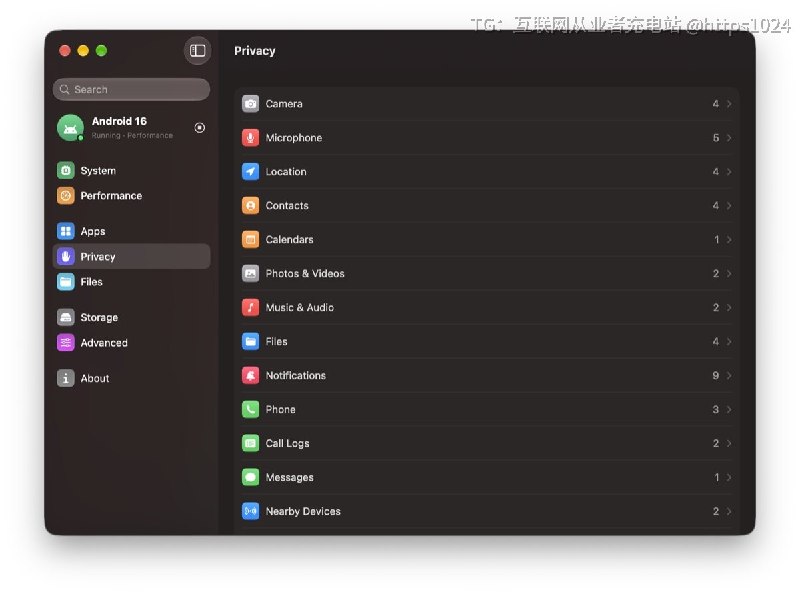Screen dimensions: 800x594
Task: Click the About info icon in sidebar
Action: click(x=66, y=378)
